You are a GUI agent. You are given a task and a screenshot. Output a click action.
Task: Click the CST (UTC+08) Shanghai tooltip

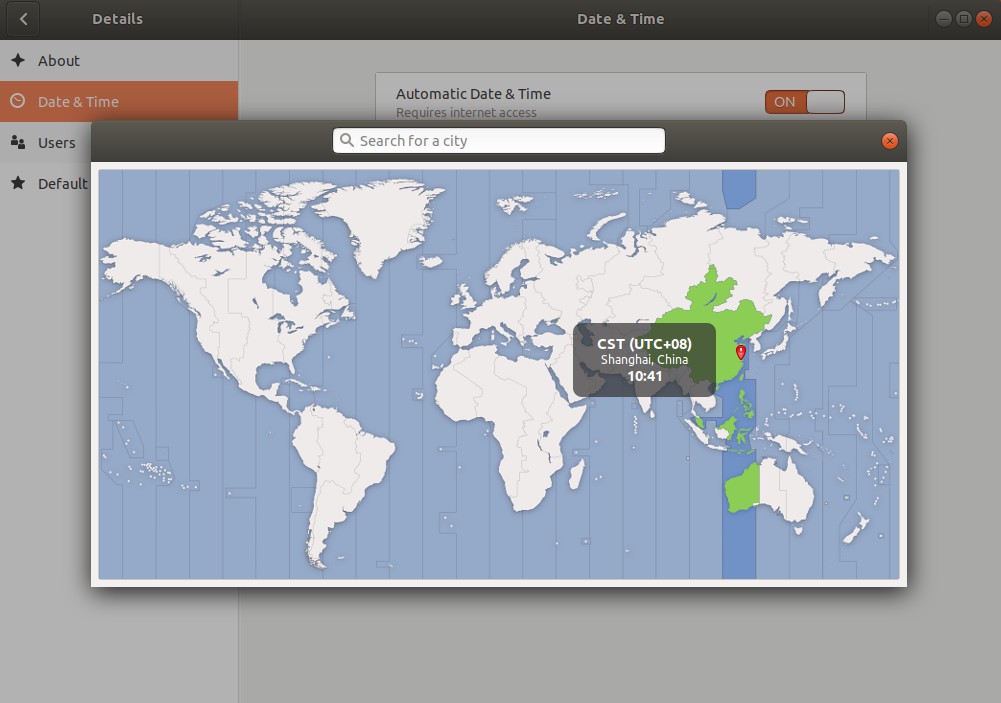[x=644, y=360]
